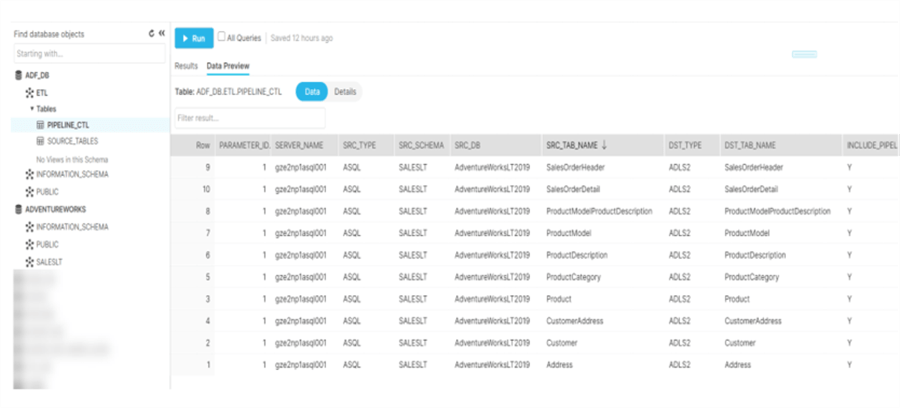Switch to the Data toggle view
The height and width of the screenshot is (408, 900).
(x=311, y=91)
